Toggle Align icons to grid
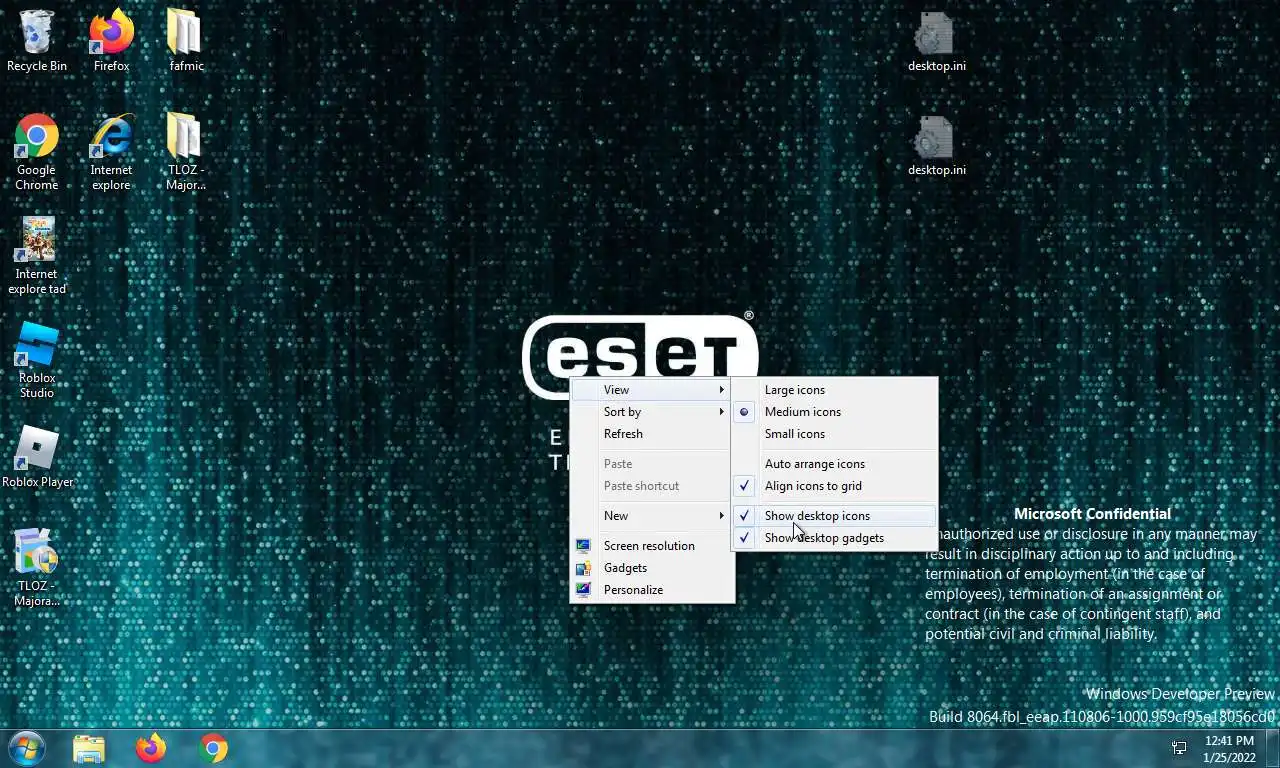Viewport: 1280px width, 768px height. pos(835,486)
